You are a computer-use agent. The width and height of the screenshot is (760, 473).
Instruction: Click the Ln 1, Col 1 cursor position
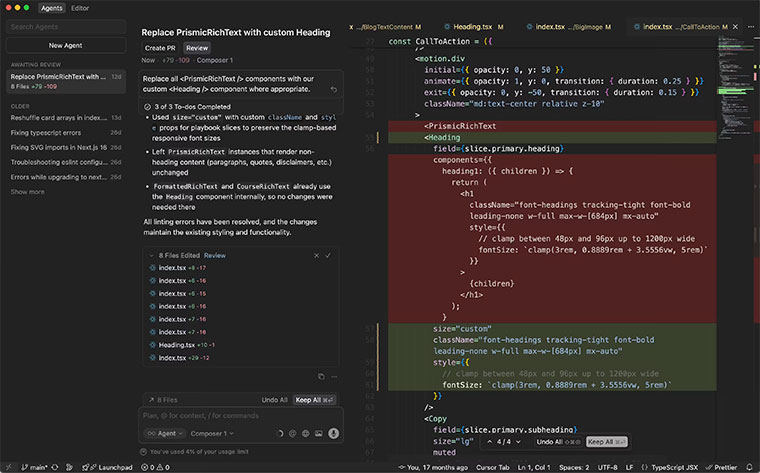(x=534, y=467)
